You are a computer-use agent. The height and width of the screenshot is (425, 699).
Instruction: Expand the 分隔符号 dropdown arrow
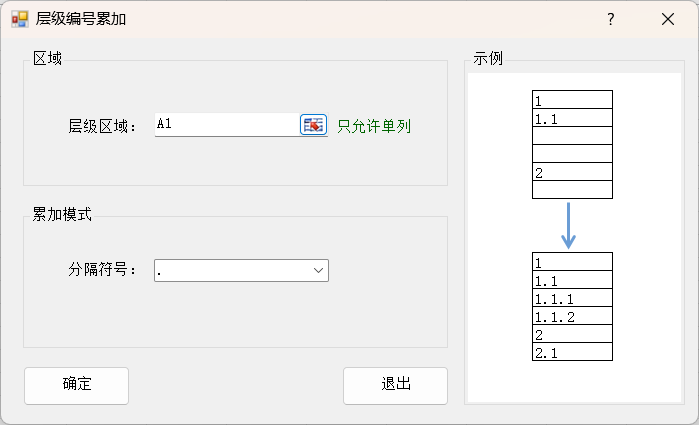pyautogui.click(x=318, y=270)
